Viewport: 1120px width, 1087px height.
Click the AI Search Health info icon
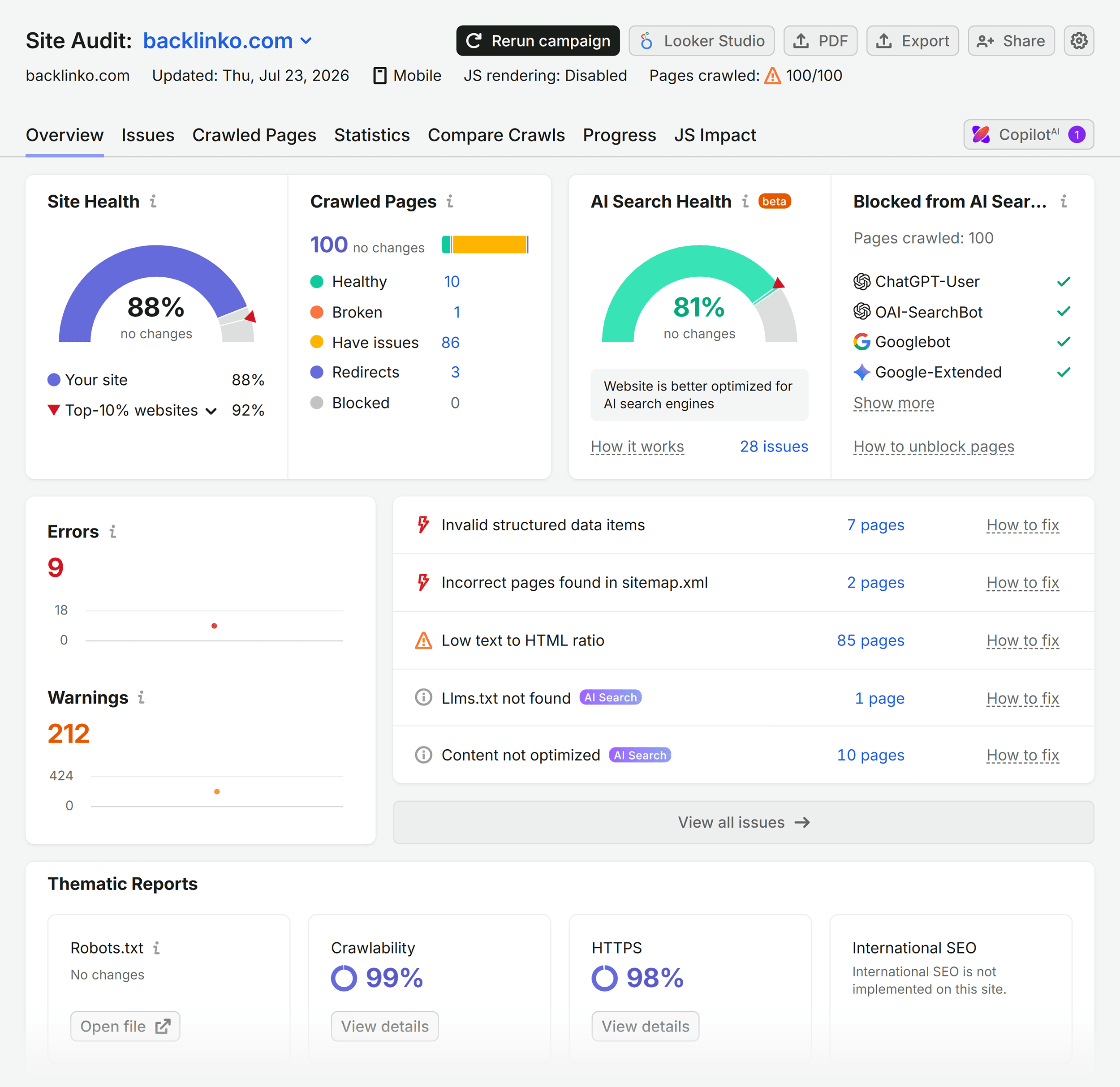[x=745, y=201]
